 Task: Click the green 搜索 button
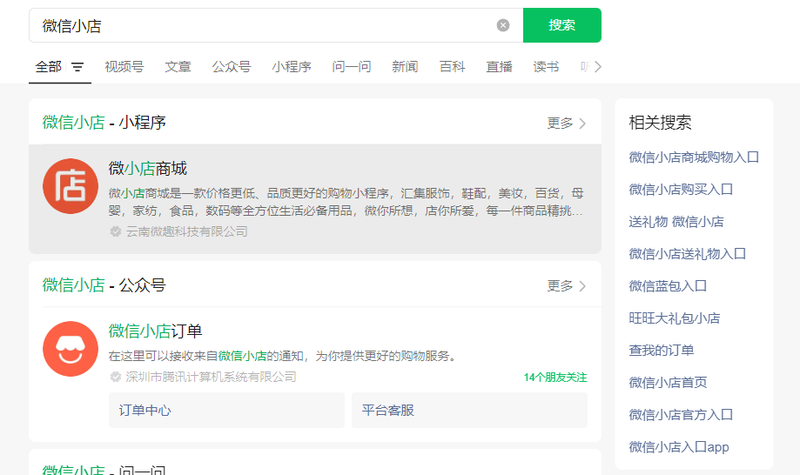pos(562,25)
